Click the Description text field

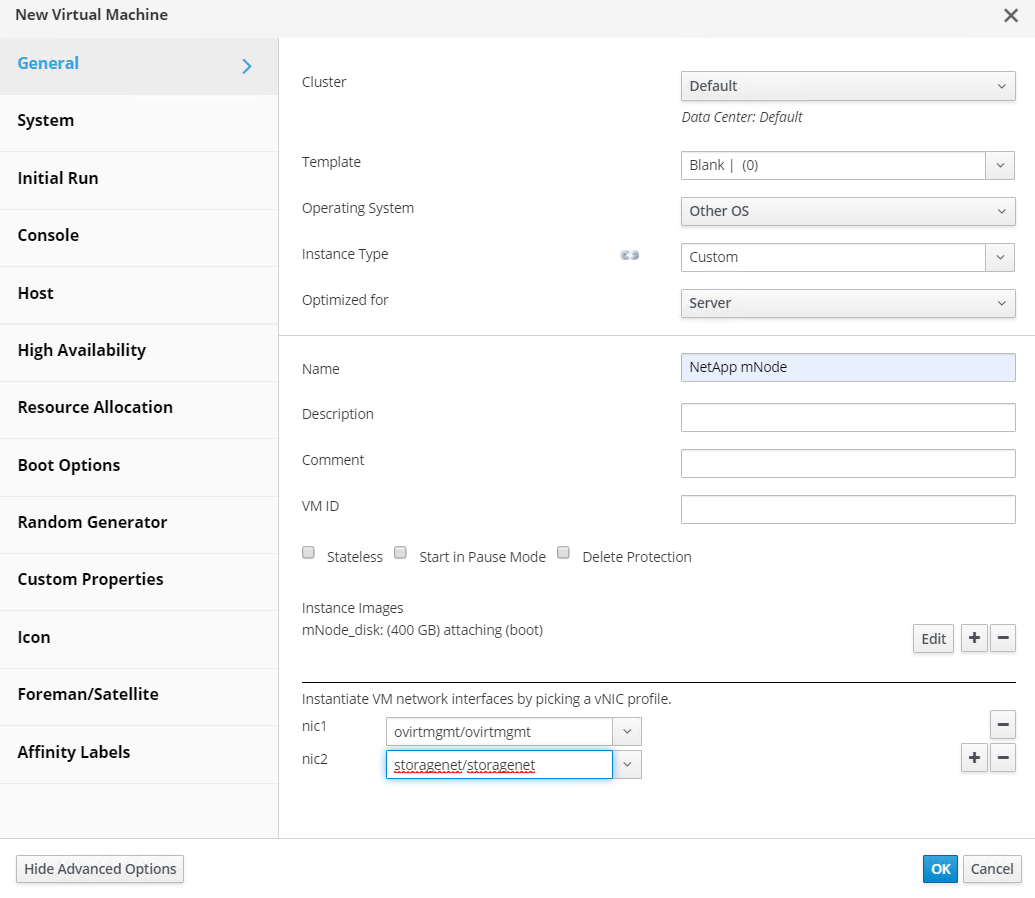(x=847, y=417)
